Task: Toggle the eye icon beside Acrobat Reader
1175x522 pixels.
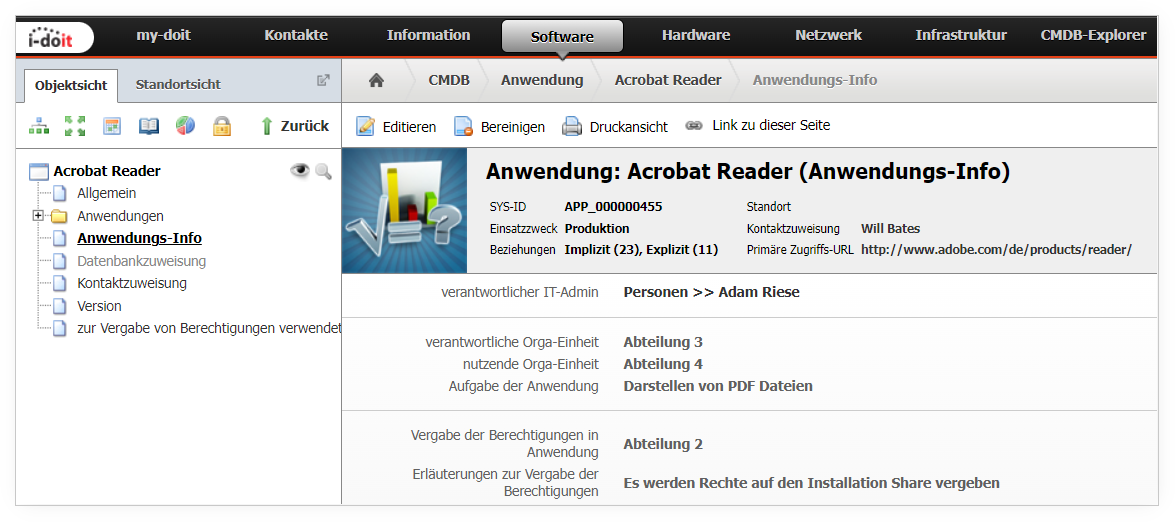Action: point(300,171)
